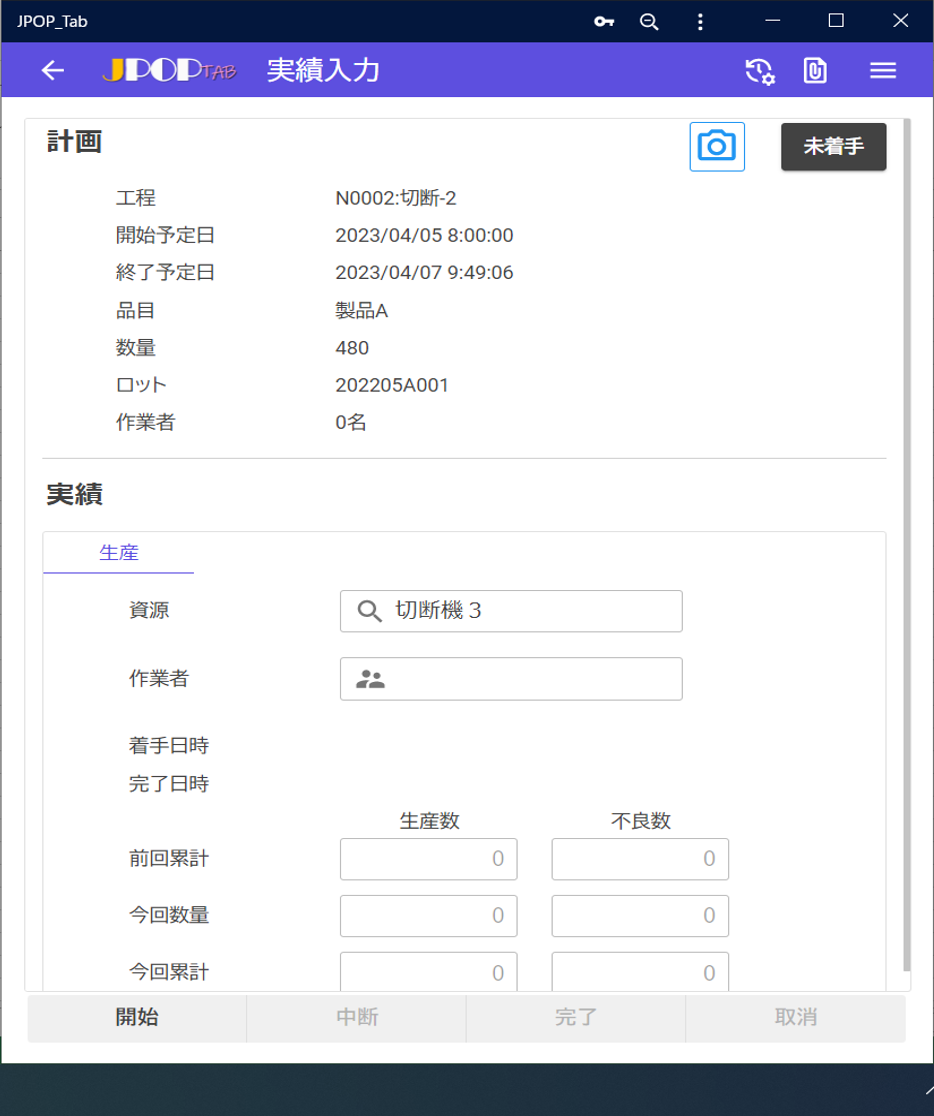Click the 前回累計 生産数 field
The image size is (934, 1116).
[428, 859]
